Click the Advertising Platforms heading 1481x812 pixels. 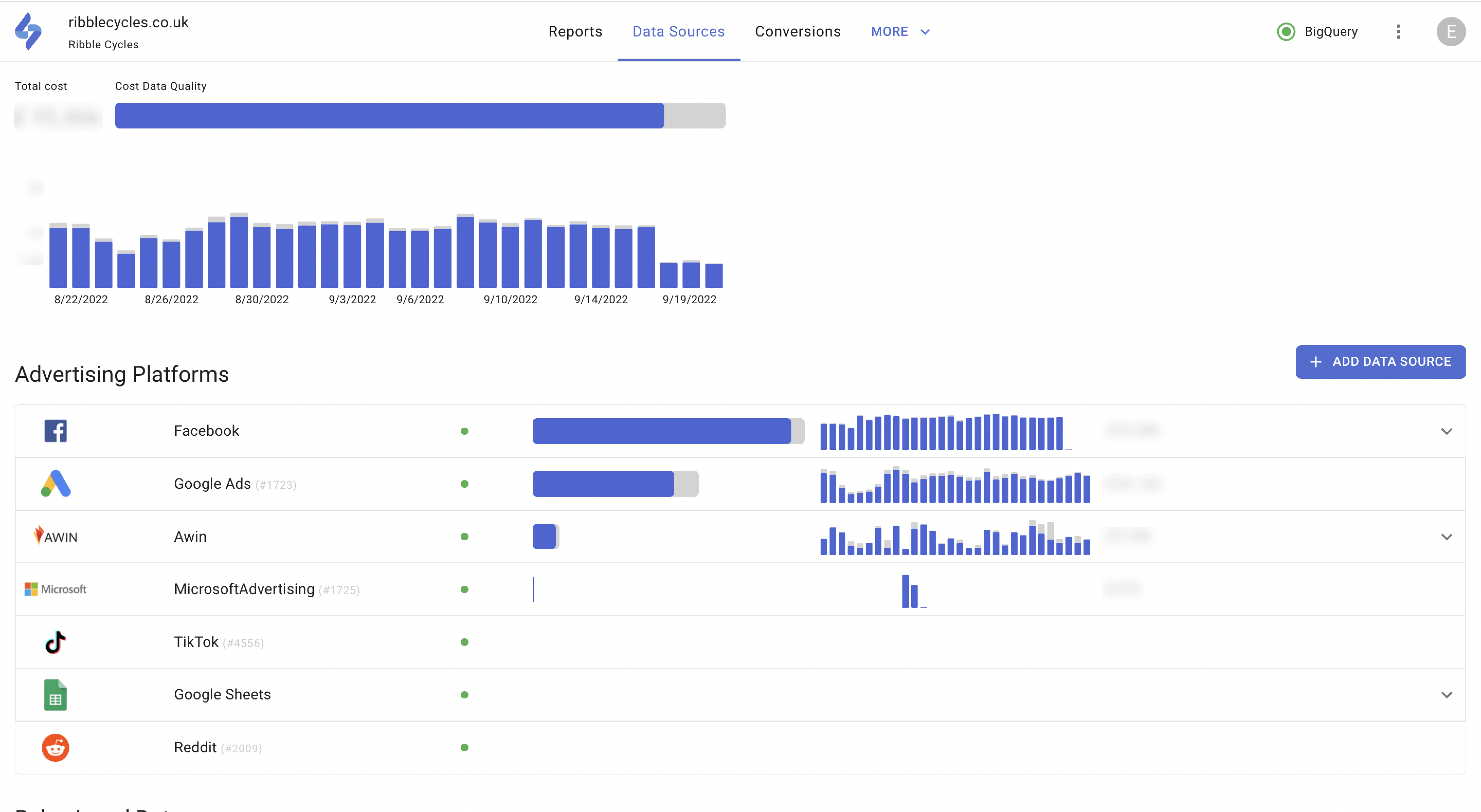click(x=122, y=374)
